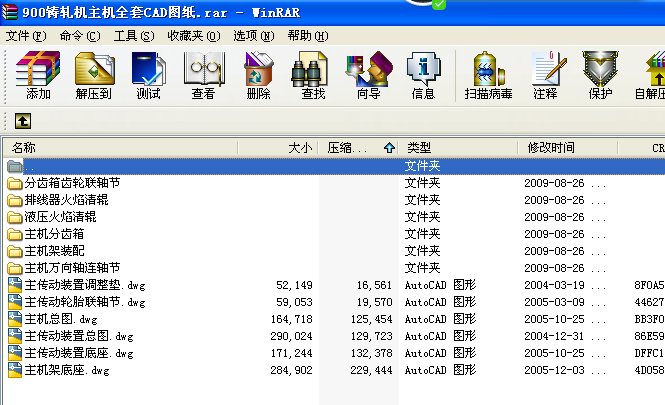
Task: Click DWG file icon for 主传动装置调整垫.dwg
Action: 15,285
